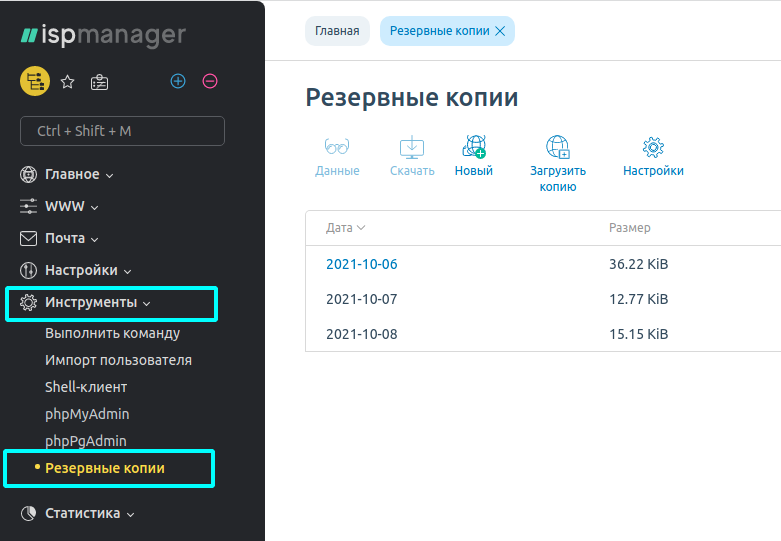
Task: Click the clipboard icon beside the star
Action: tap(99, 82)
